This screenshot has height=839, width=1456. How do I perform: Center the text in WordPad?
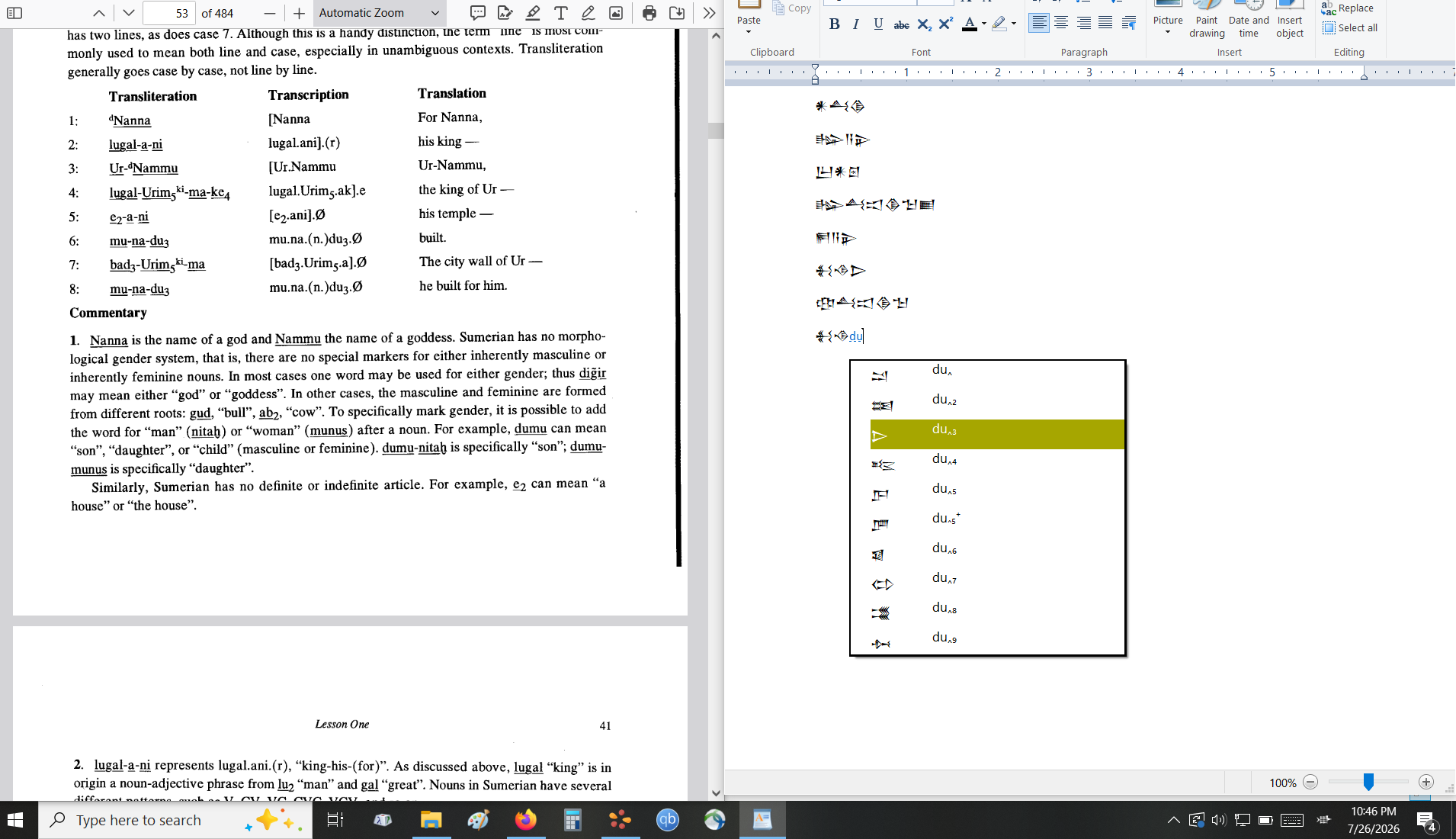click(x=1061, y=24)
